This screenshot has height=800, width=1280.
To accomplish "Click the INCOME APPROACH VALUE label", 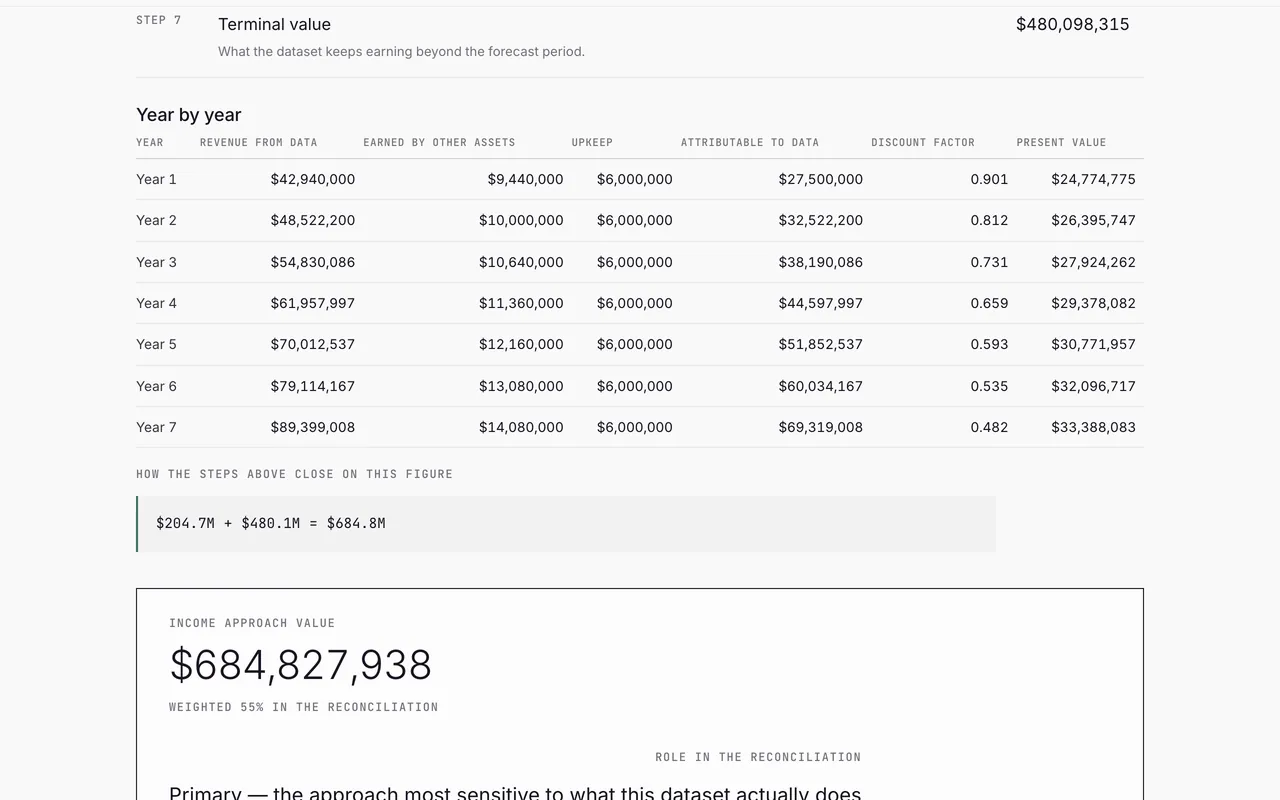I will point(252,623).
